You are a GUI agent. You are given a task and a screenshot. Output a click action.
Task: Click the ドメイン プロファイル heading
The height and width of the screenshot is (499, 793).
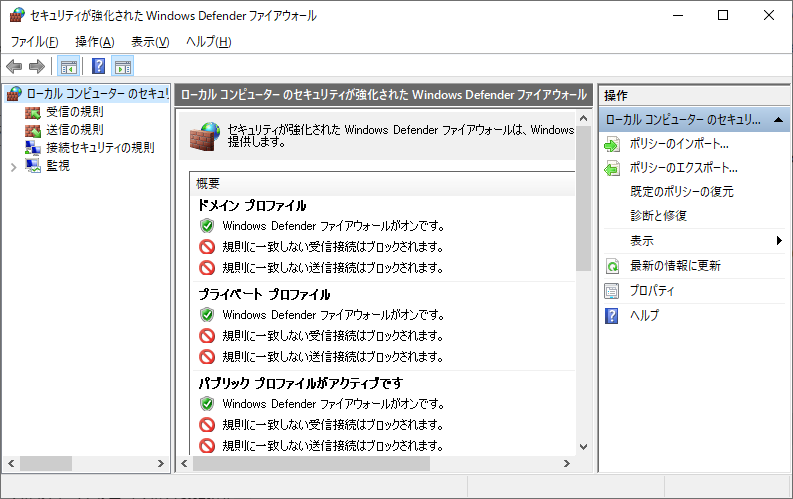pos(252,206)
